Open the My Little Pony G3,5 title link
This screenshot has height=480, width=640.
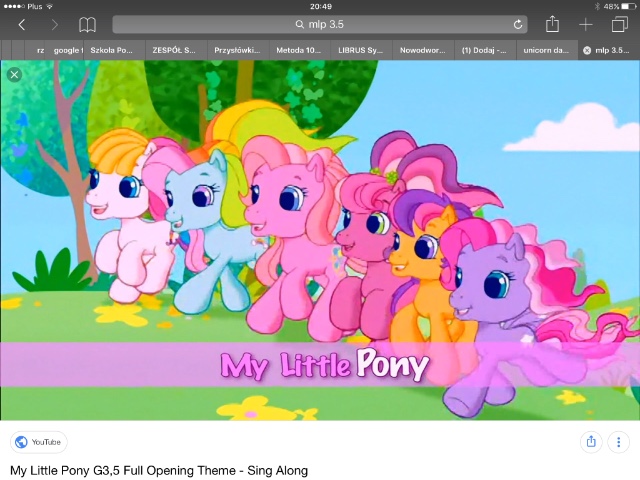pos(159,470)
